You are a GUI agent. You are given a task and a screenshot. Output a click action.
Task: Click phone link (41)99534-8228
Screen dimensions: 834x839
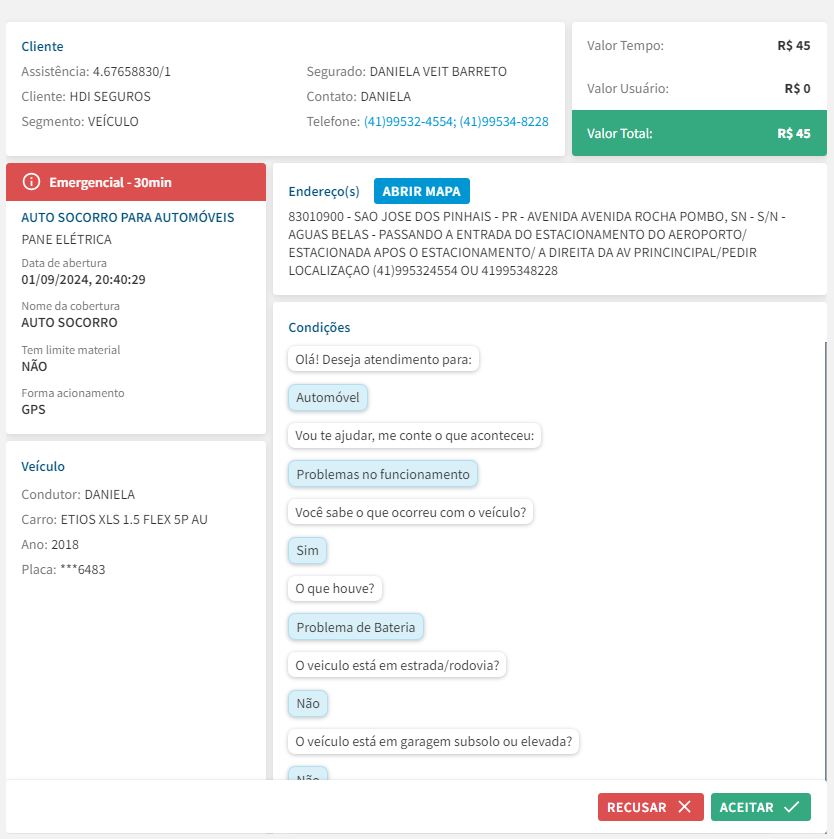[504, 122]
